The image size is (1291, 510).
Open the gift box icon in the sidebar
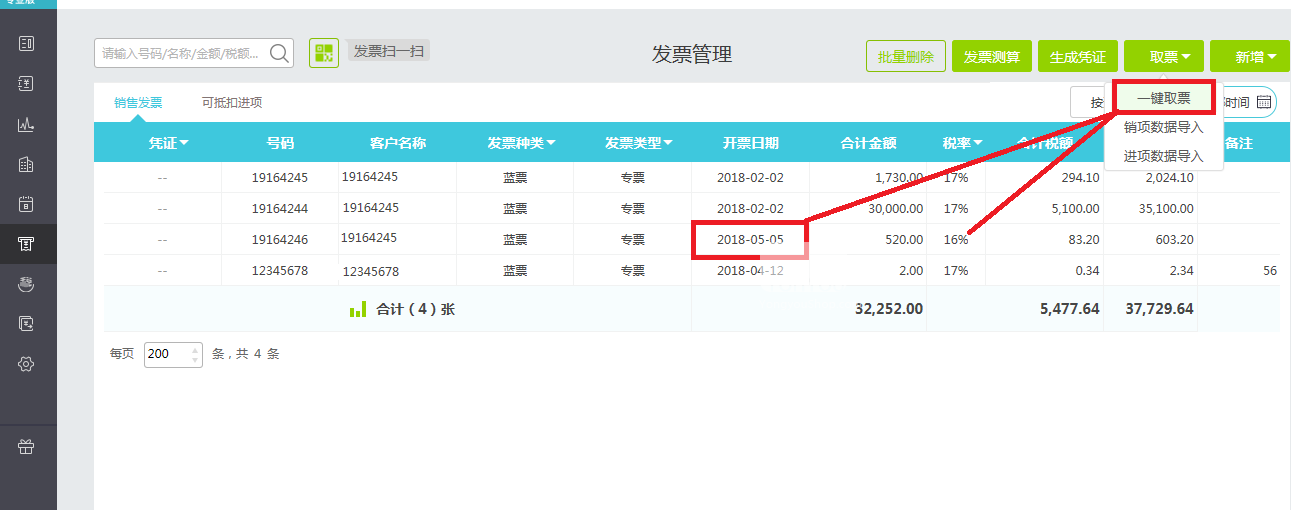click(x=27, y=447)
